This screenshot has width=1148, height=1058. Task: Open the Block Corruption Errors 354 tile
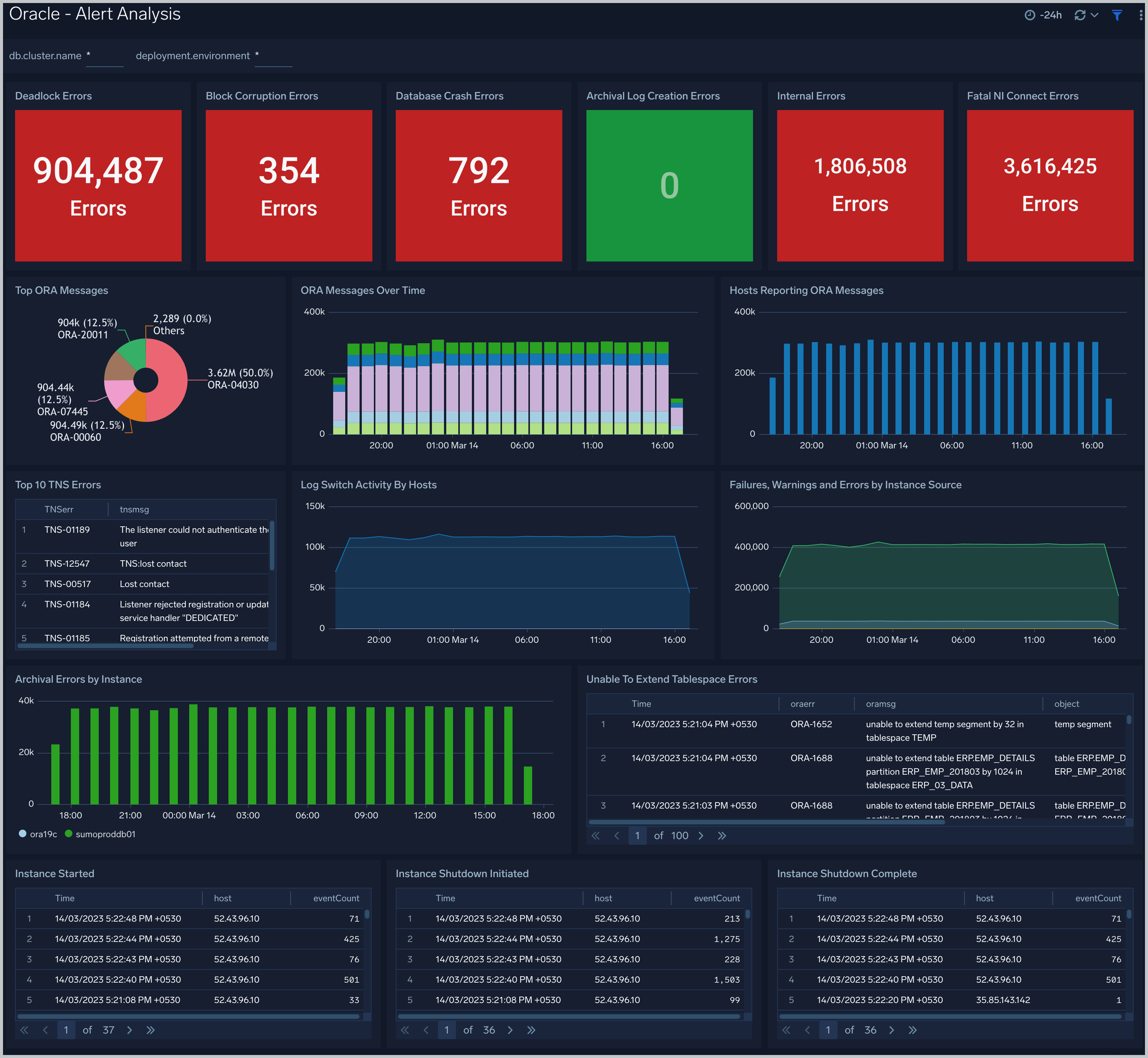[x=289, y=185]
